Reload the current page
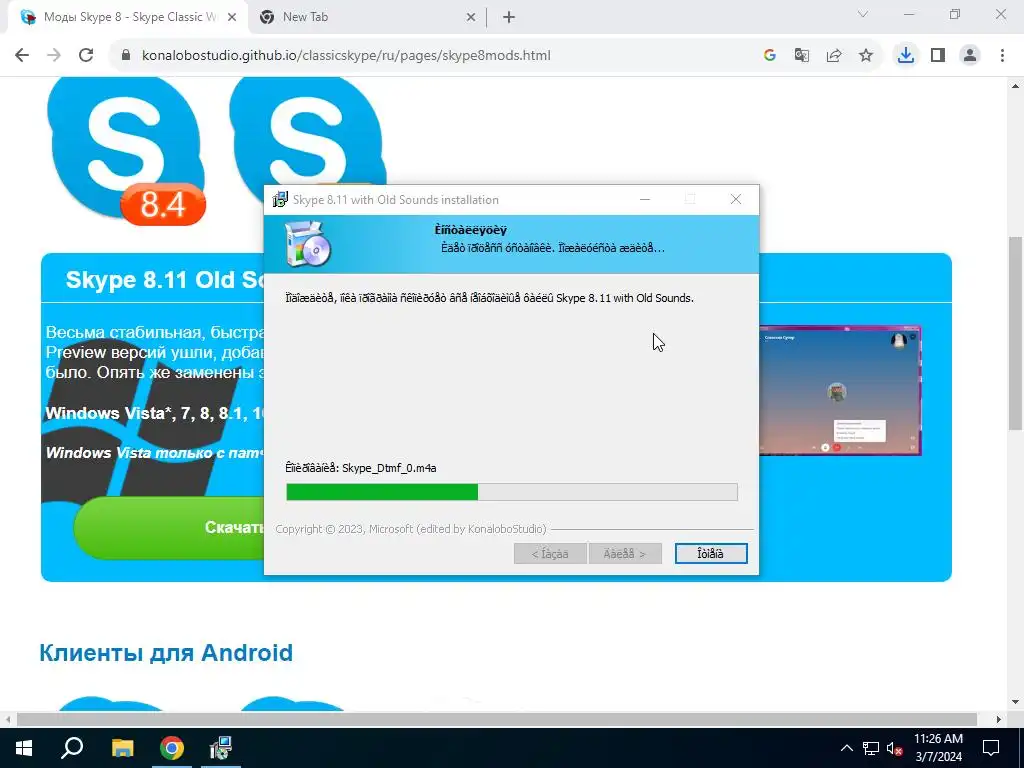 [86, 56]
